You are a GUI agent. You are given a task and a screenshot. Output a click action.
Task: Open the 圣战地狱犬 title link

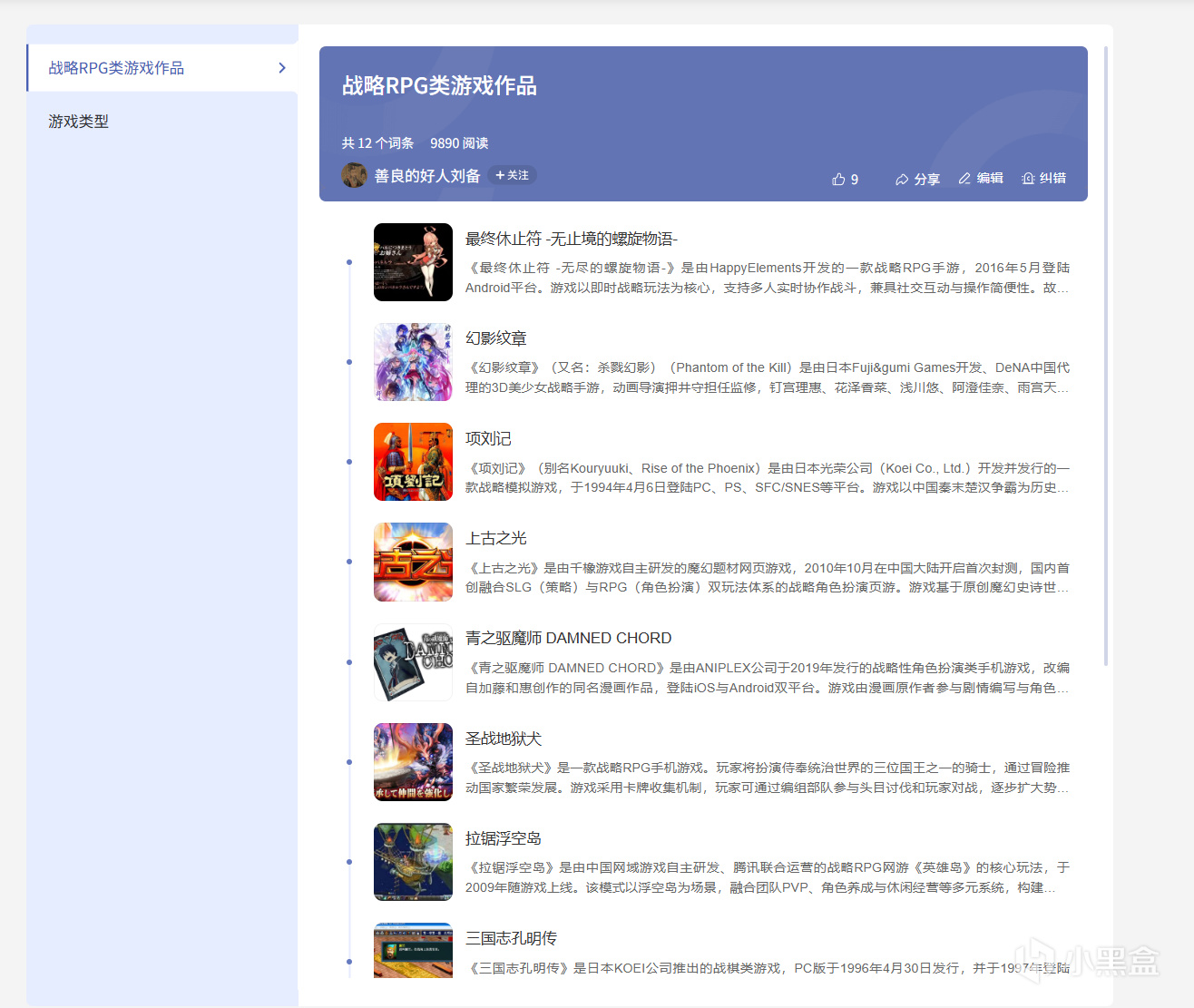pos(504,739)
